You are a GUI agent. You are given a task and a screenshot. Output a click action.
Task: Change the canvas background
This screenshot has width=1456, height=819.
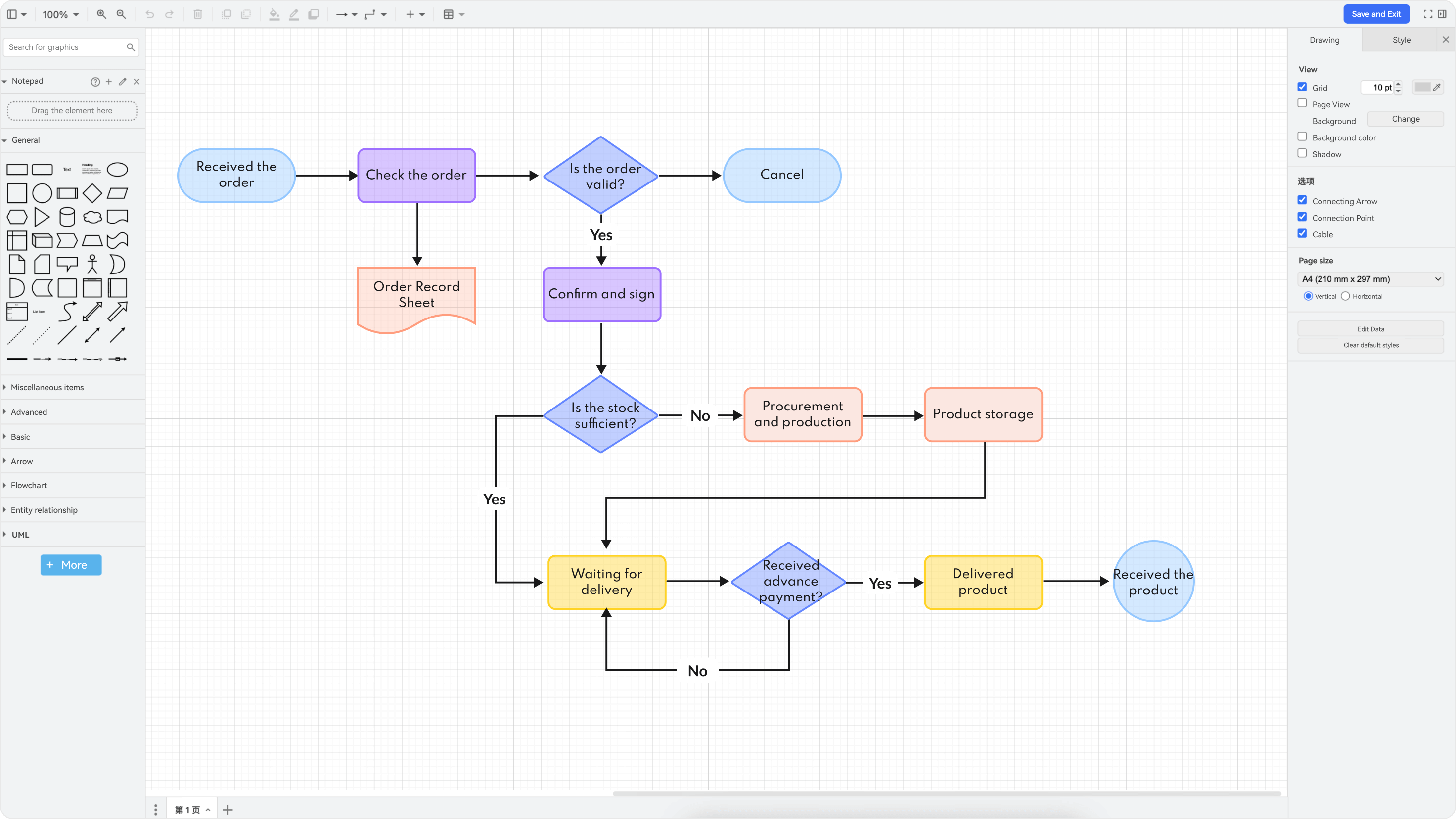tap(1406, 119)
